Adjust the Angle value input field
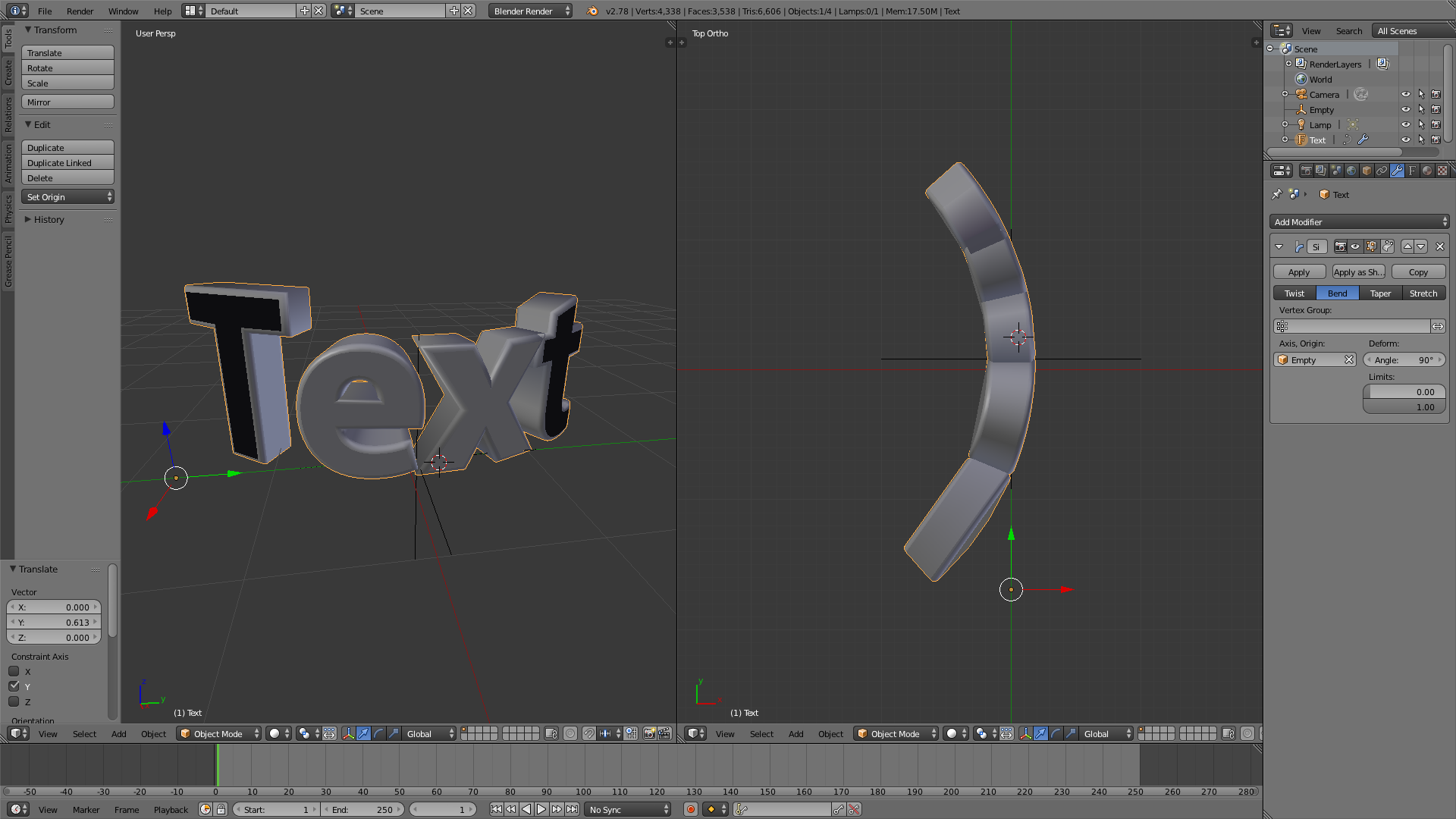This screenshot has width=1456, height=819. point(1405,360)
